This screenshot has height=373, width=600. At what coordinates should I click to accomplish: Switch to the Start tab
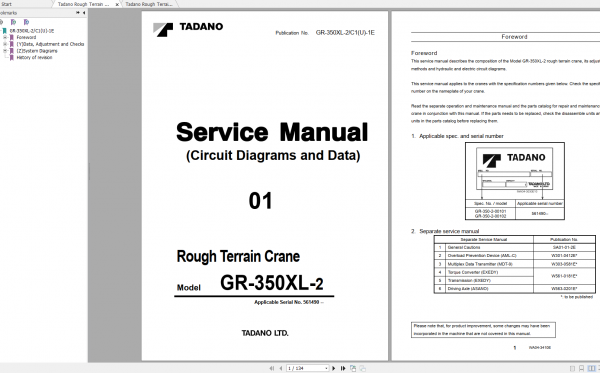coord(7,4)
